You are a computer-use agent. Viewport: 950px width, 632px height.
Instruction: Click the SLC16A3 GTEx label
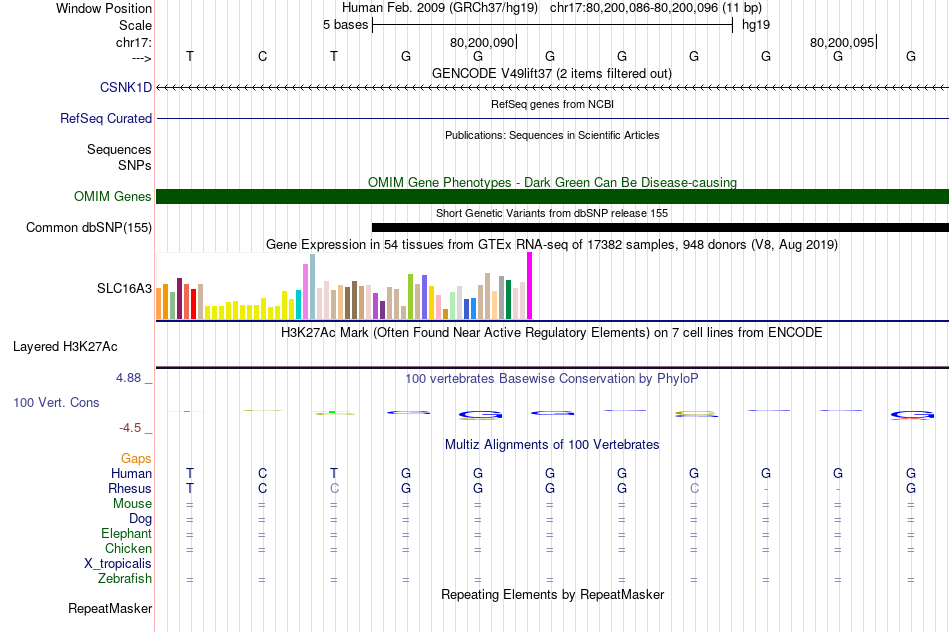124,288
